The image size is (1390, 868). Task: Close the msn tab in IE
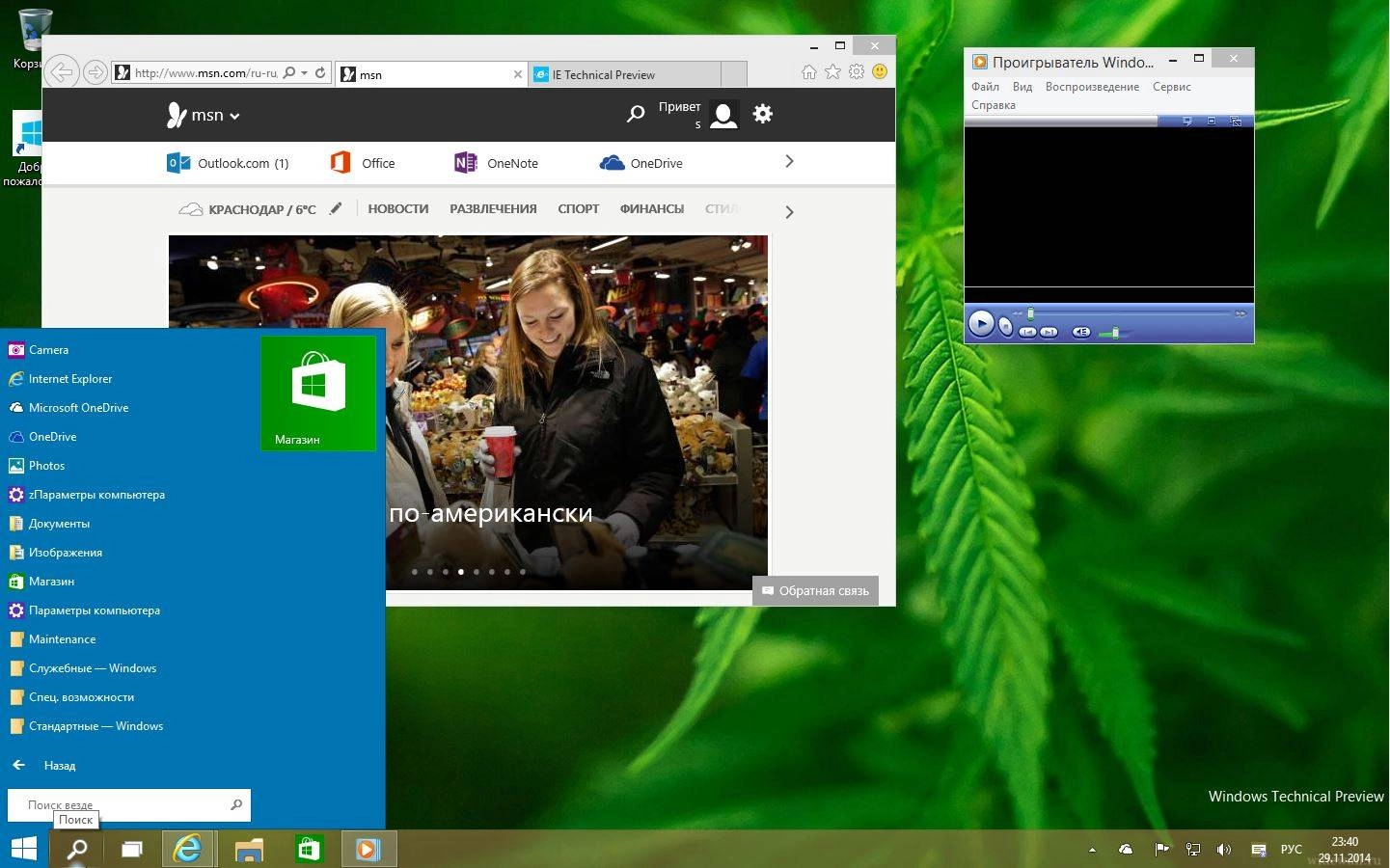click(518, 74)
